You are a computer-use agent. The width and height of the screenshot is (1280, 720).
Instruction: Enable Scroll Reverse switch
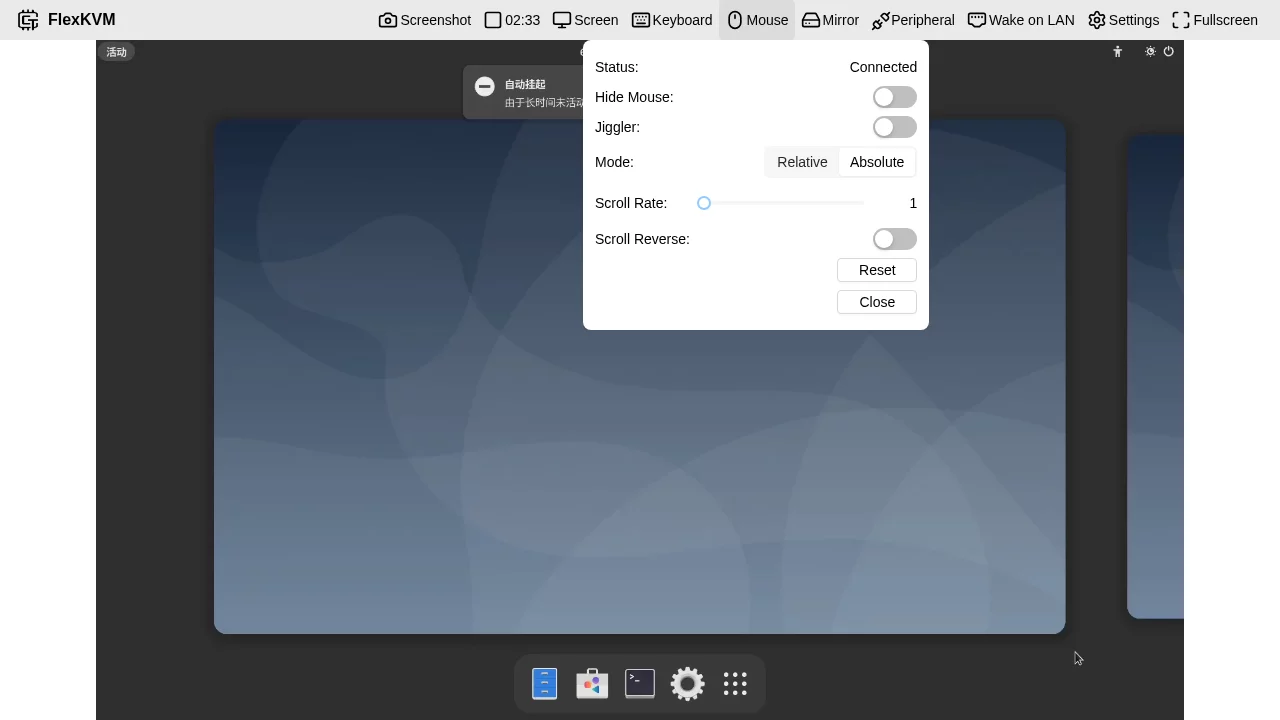894,239
